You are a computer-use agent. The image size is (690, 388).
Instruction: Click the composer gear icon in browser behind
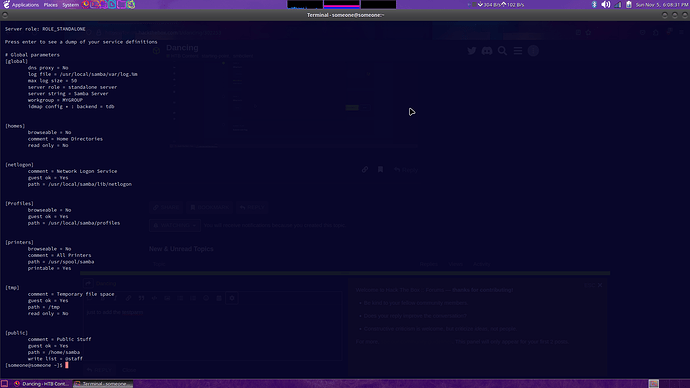(232, 298)
